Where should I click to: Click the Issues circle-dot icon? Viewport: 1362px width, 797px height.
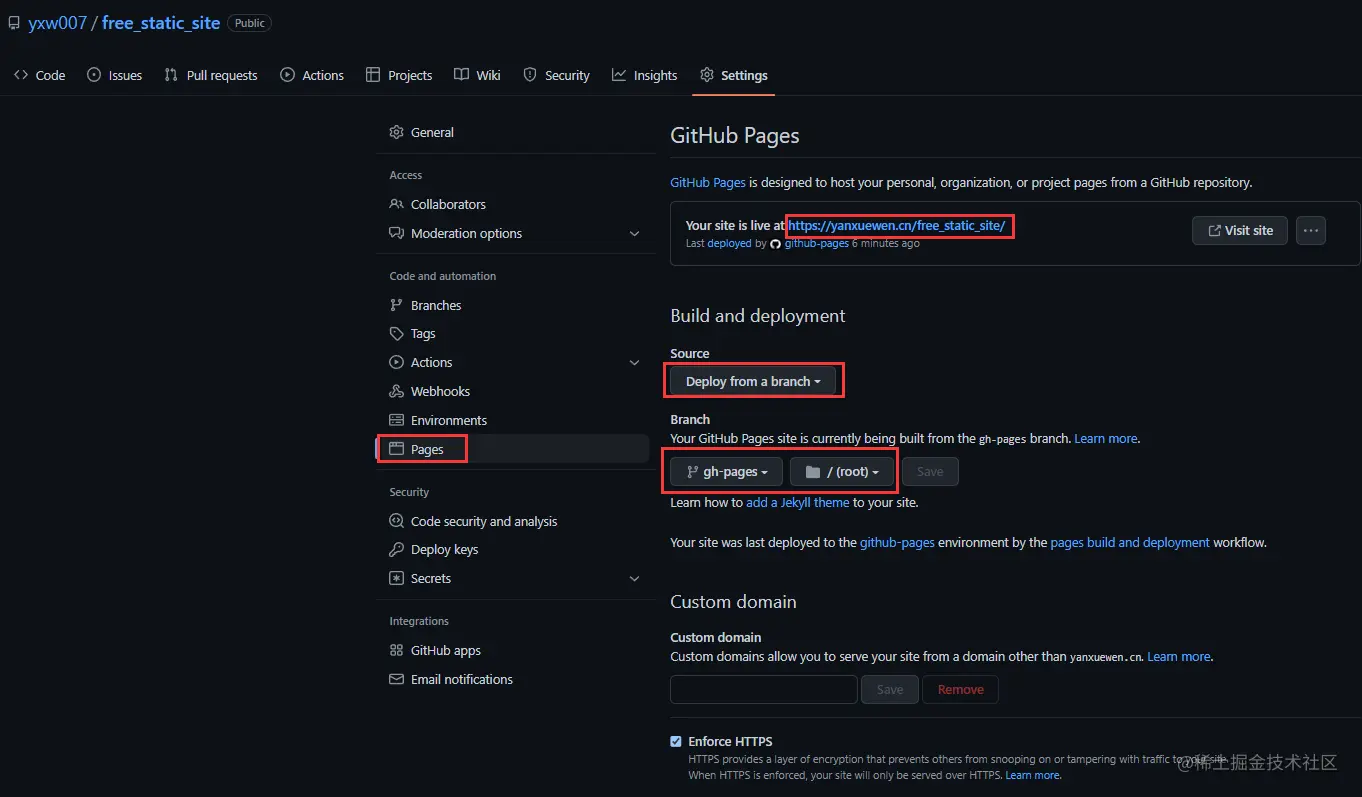[94, 75]
